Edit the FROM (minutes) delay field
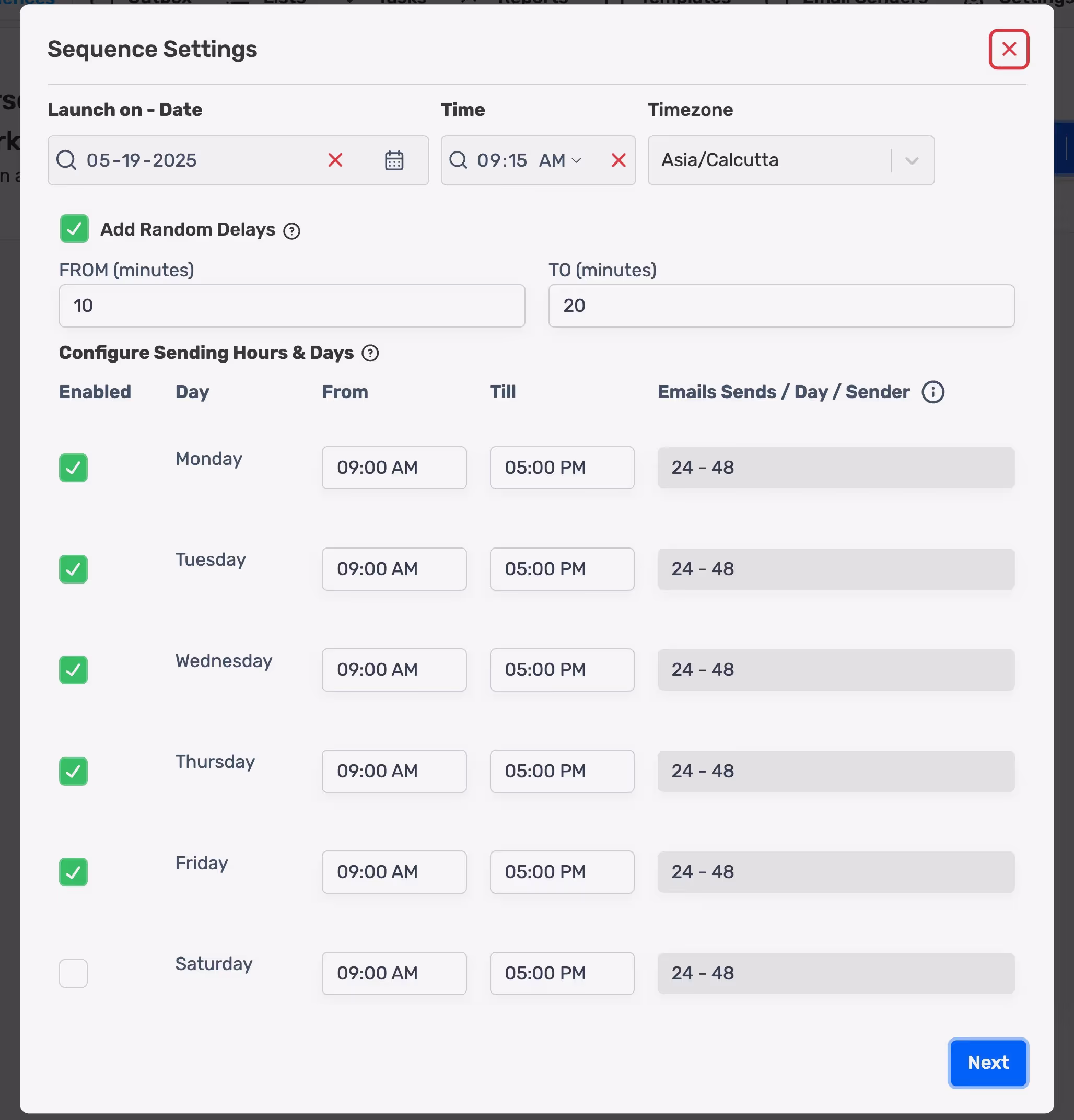 pos(291,306)
